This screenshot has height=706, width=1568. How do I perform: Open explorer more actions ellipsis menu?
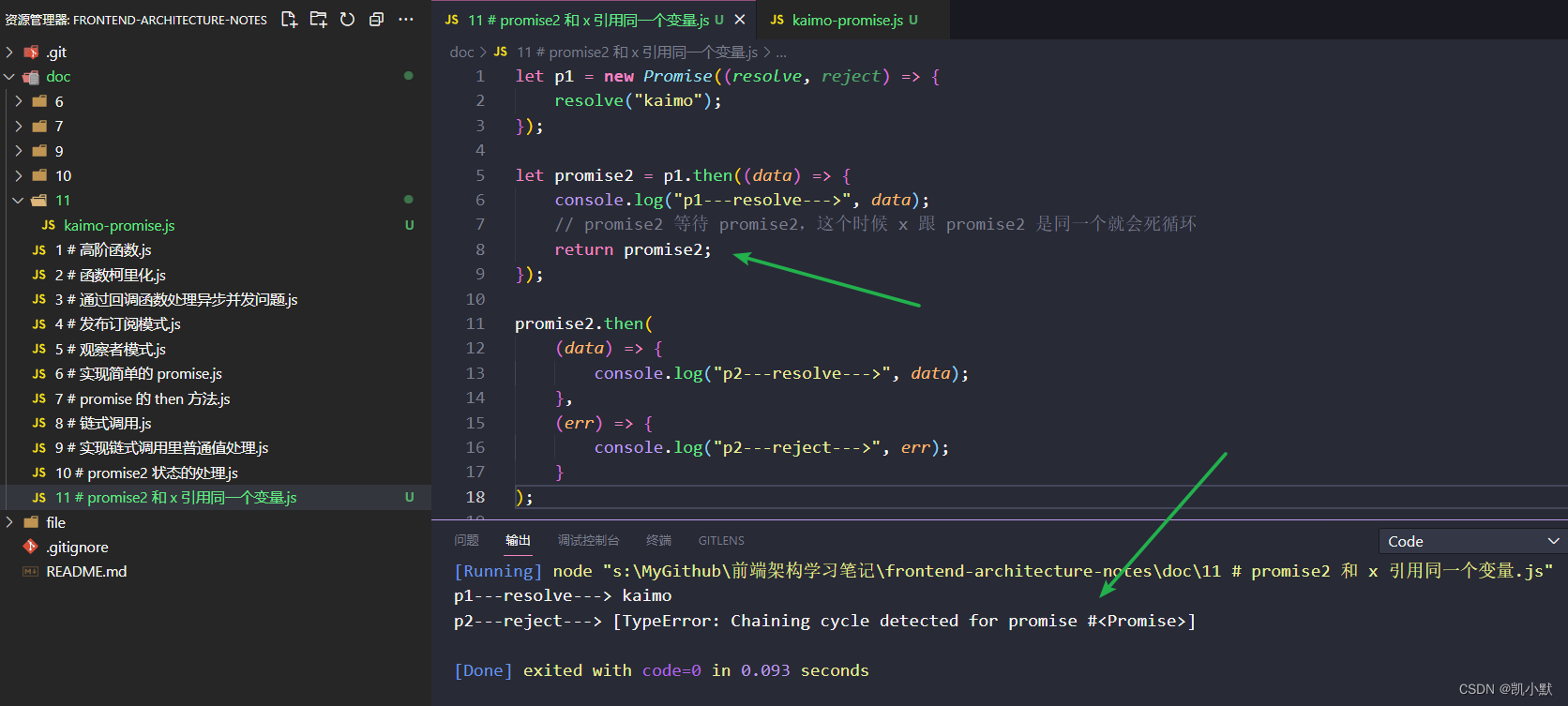406,20
